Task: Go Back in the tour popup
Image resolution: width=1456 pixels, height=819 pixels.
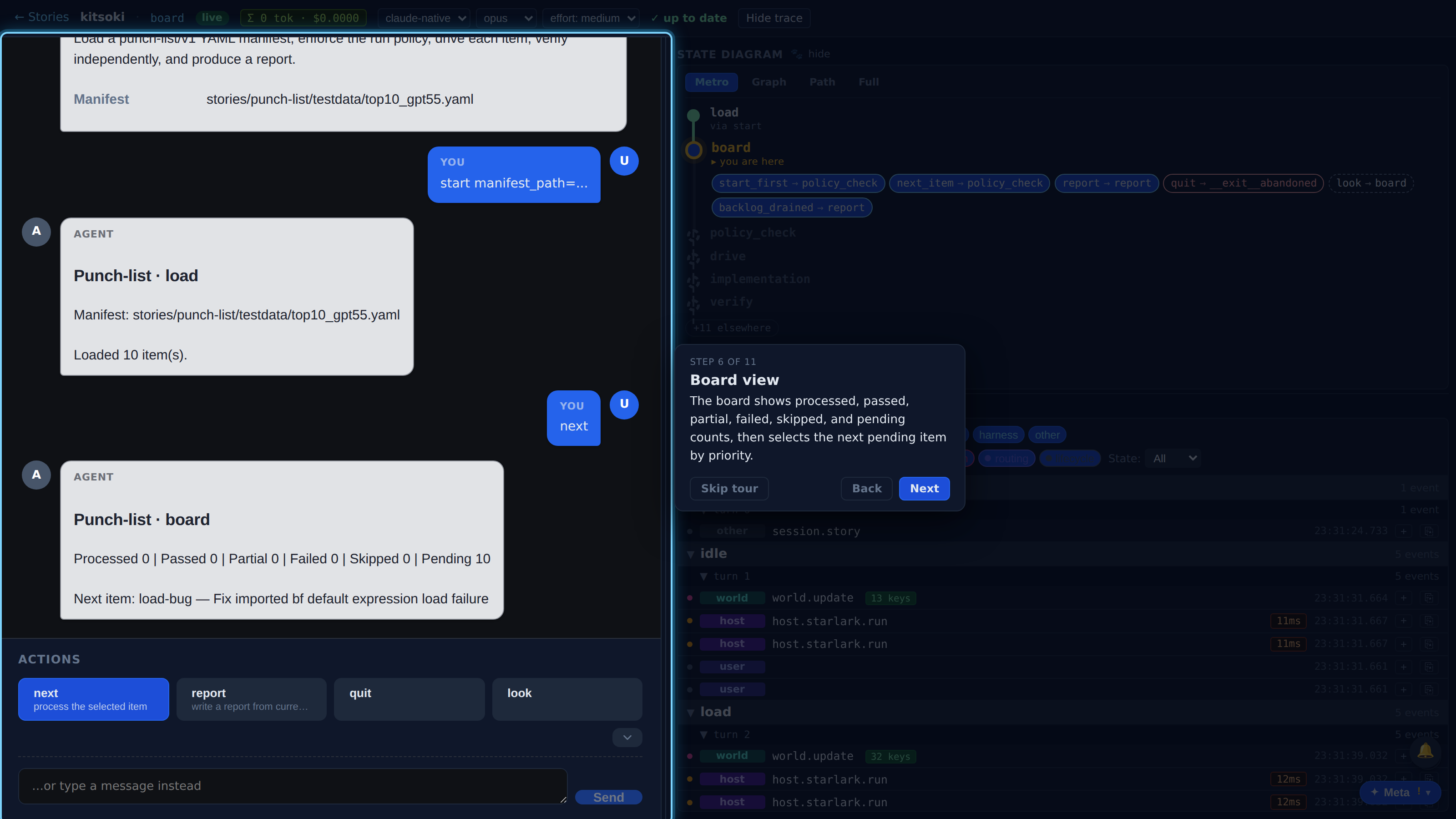Action: click(x=866, y=488)
